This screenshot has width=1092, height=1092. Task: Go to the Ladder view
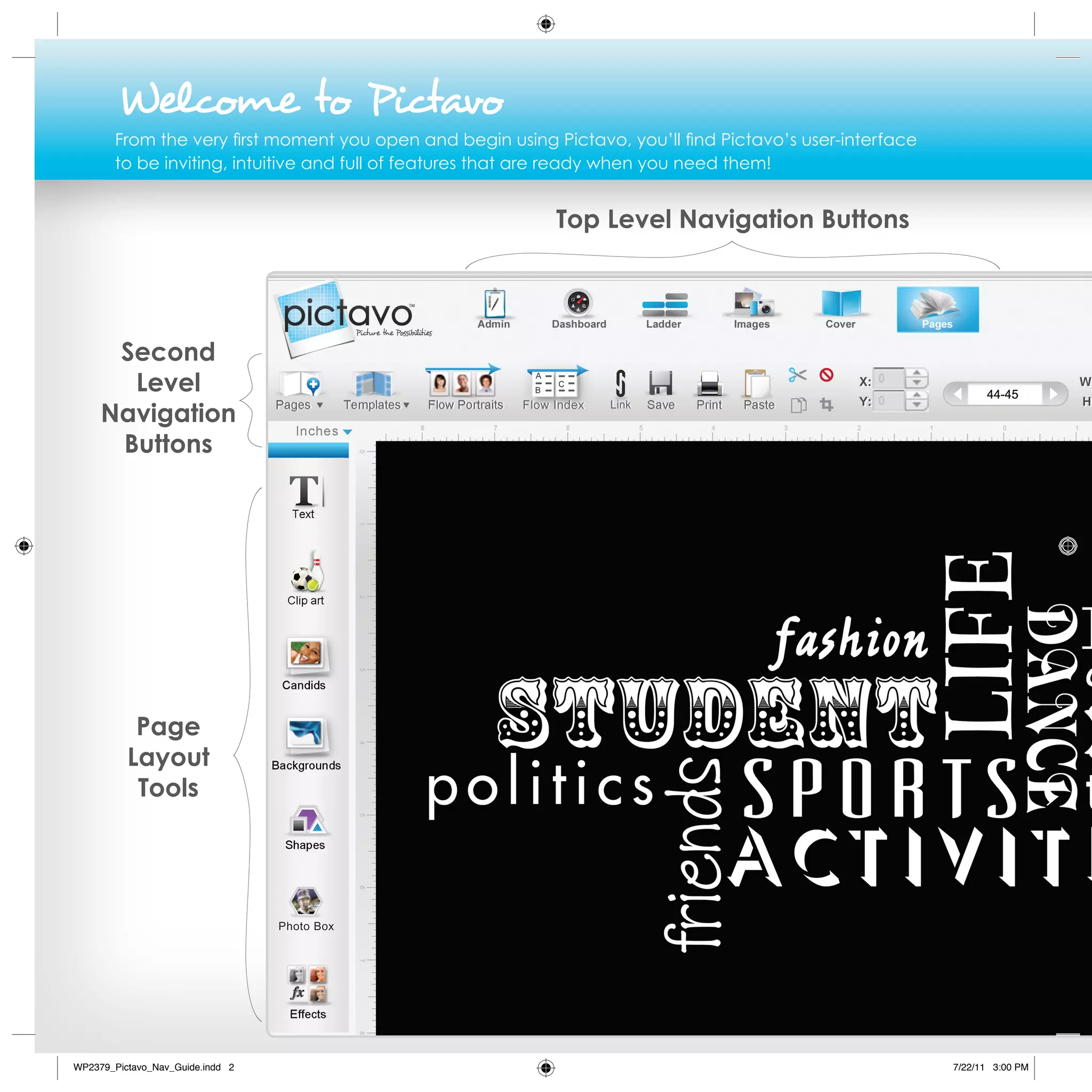click(x=664, y=310)
